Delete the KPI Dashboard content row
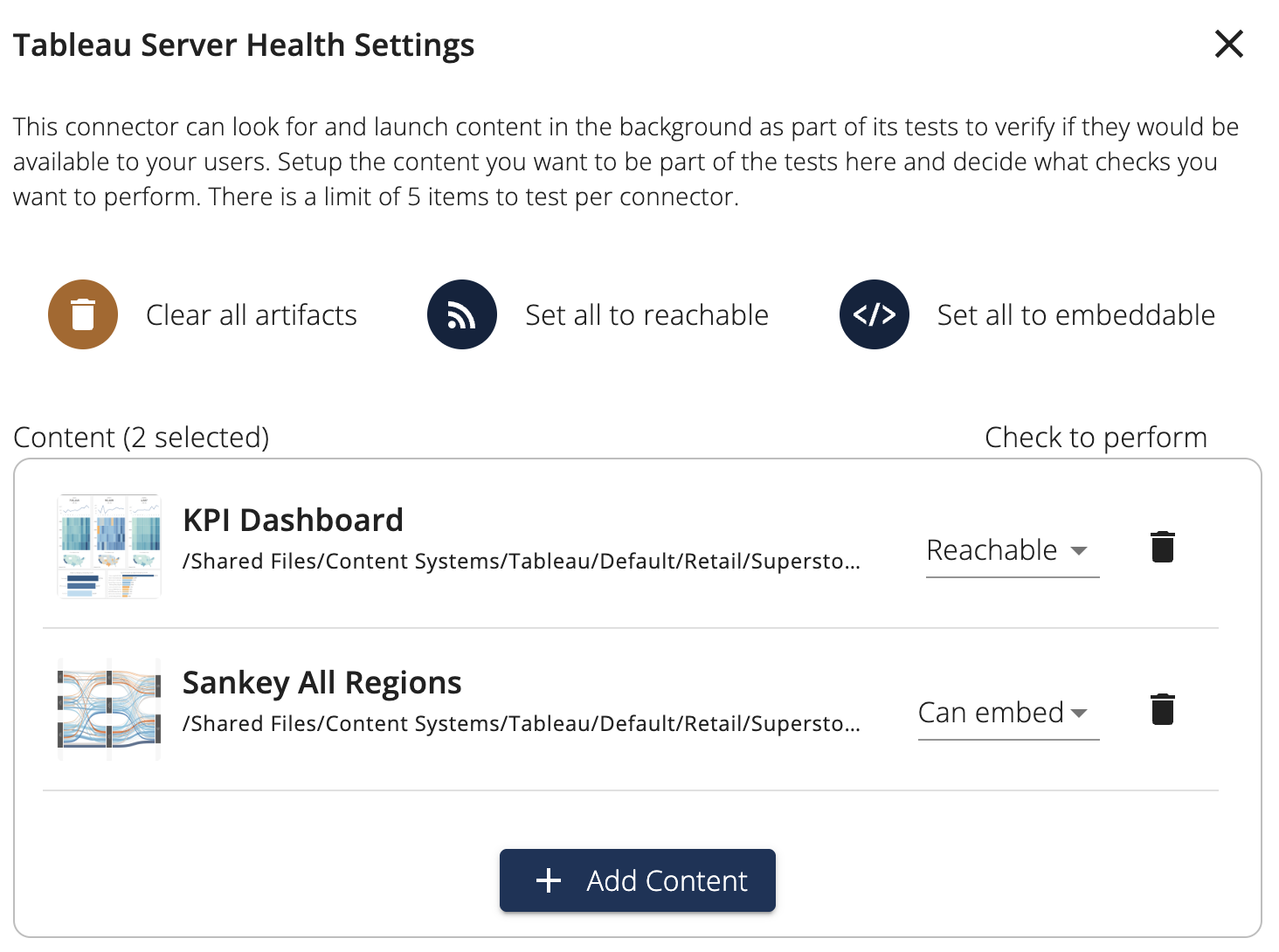The width and height of the screenshot is (1279, 952). click(x=1162, y=548)
